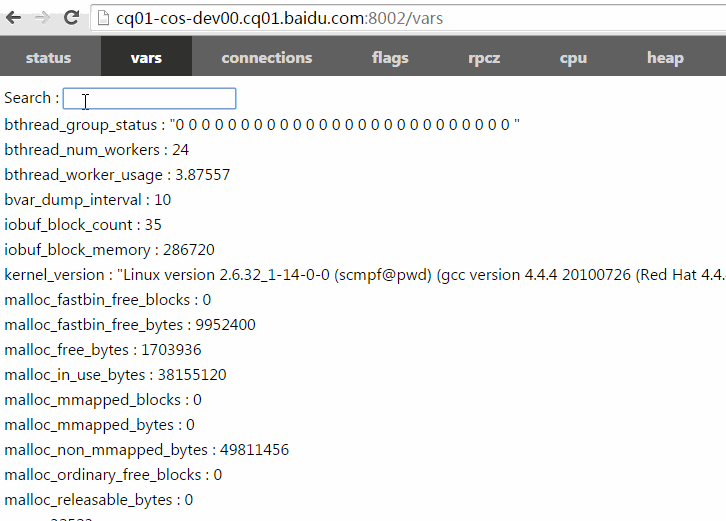
Task: Go to the rpcz tab
Action: tap(484, 58)
